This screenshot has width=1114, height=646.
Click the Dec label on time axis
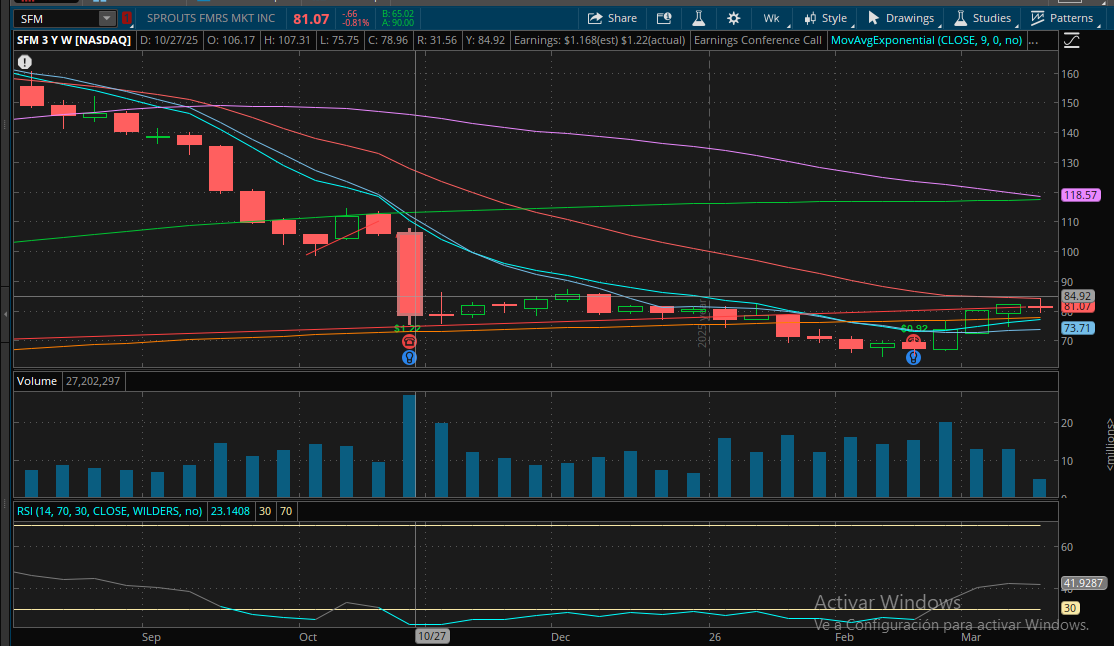pos(561,637)
